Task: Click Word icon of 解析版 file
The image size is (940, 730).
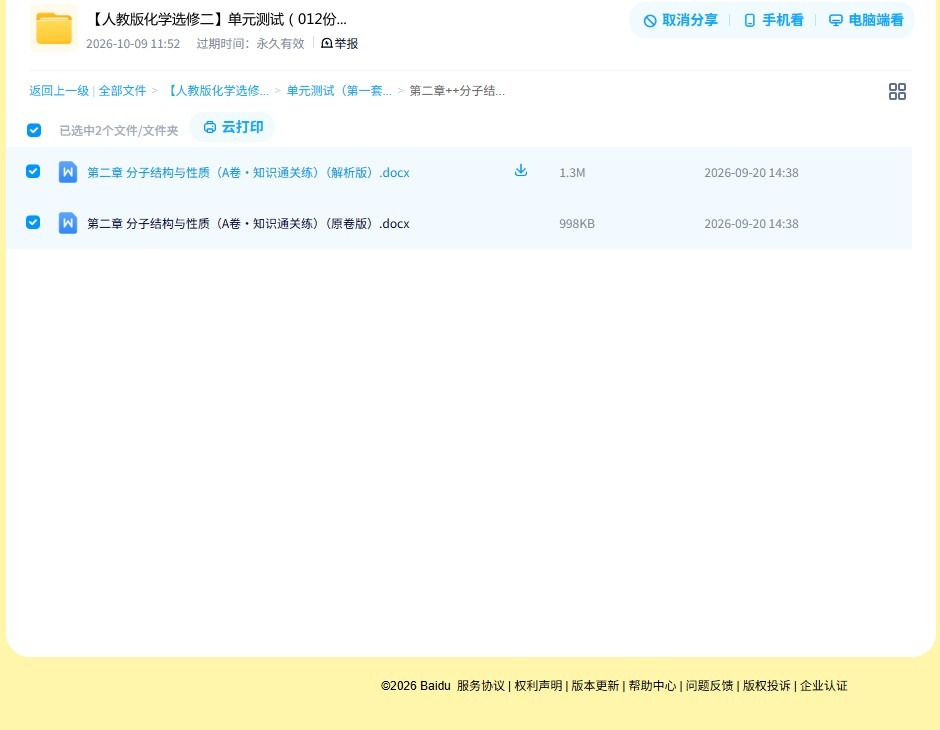Action: pyautogui.click(x=68, y=172)
